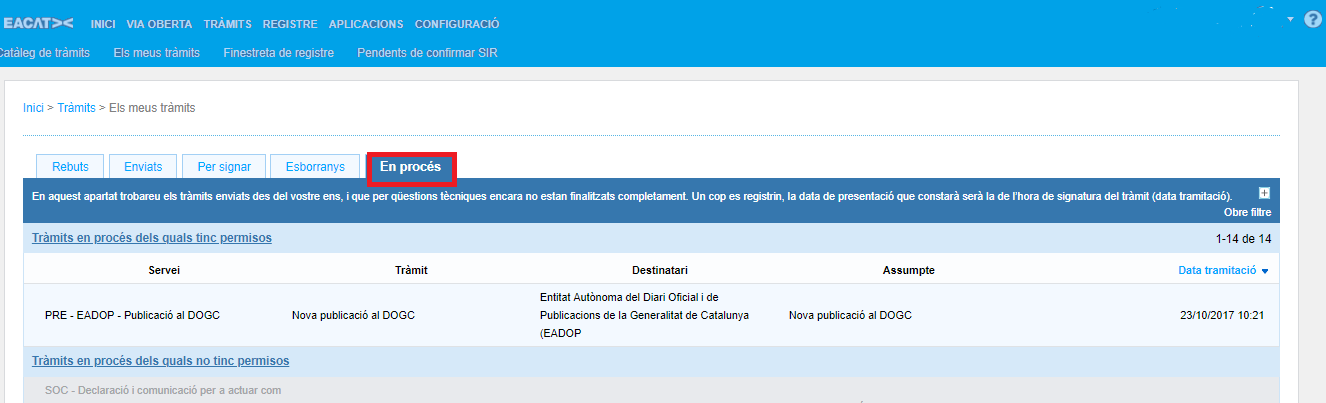Click the EACAT logo
1326x403 pixels.
(39, 24)
